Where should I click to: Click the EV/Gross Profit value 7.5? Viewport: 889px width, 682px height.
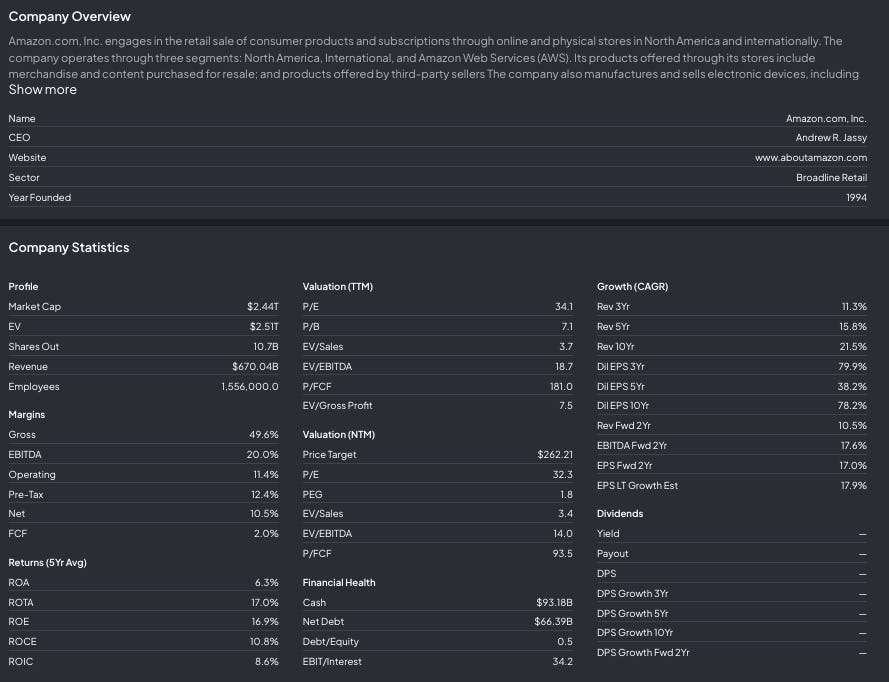coord(566,406)
